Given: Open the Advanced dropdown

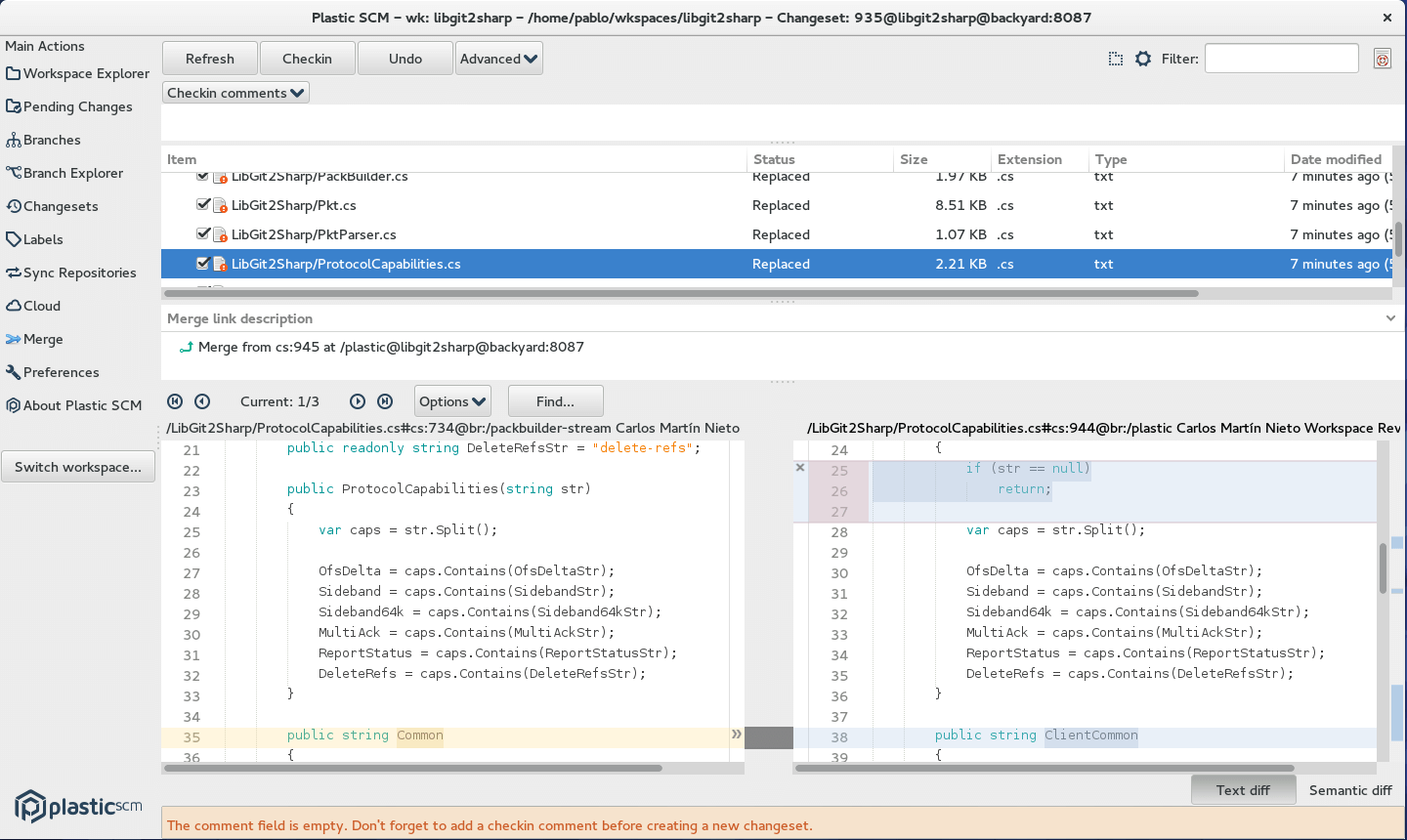Looking at the screenshot, I should [499, 59].
